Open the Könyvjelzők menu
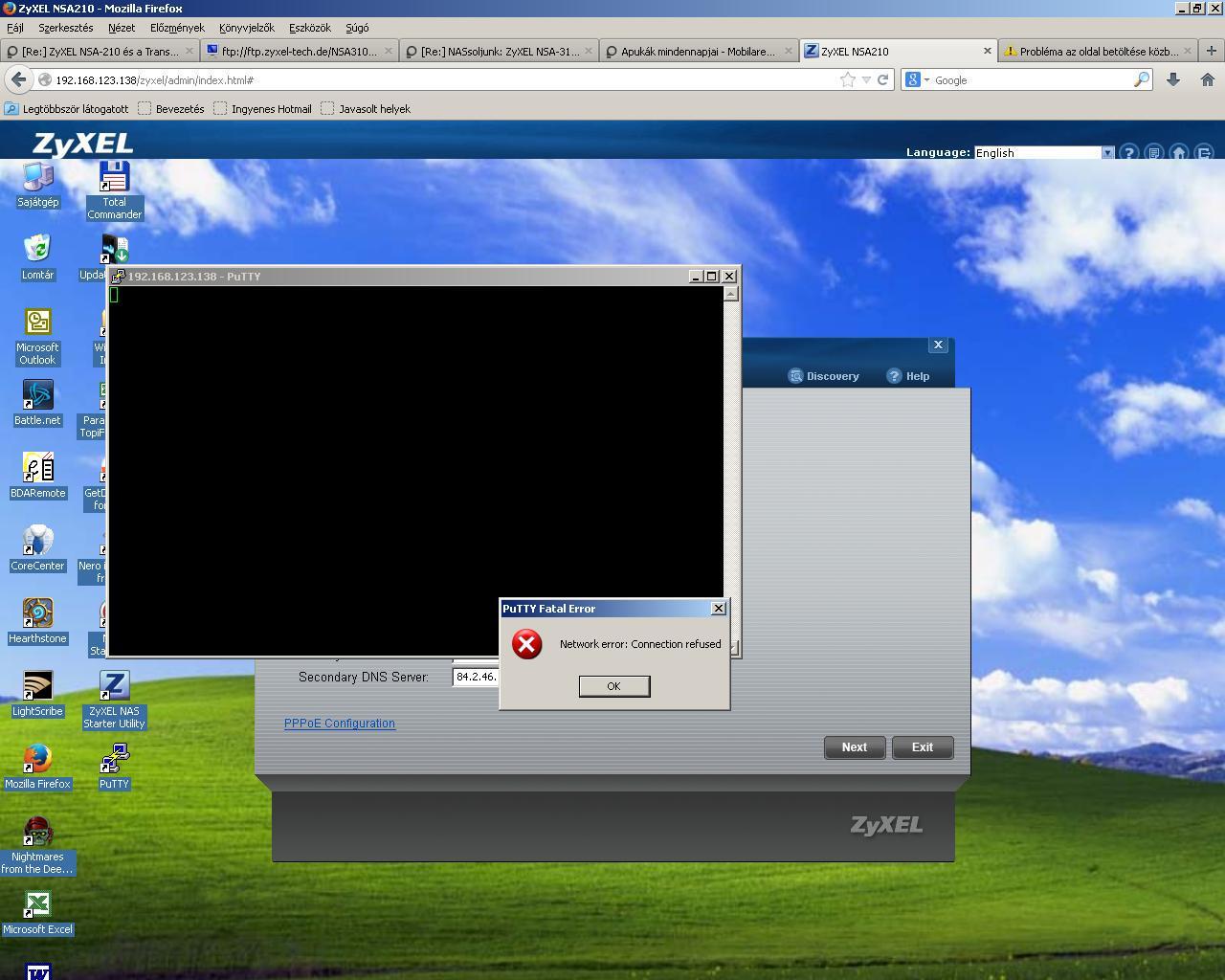 click(x=247, y=28)
